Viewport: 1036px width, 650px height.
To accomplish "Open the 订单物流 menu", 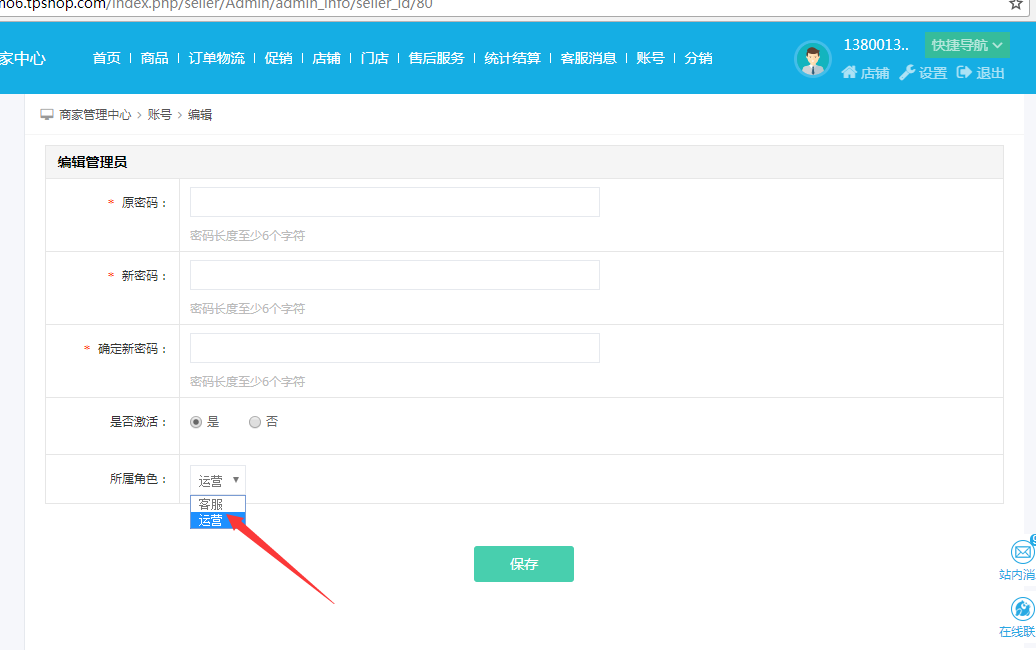I will [x=216, y=58].
